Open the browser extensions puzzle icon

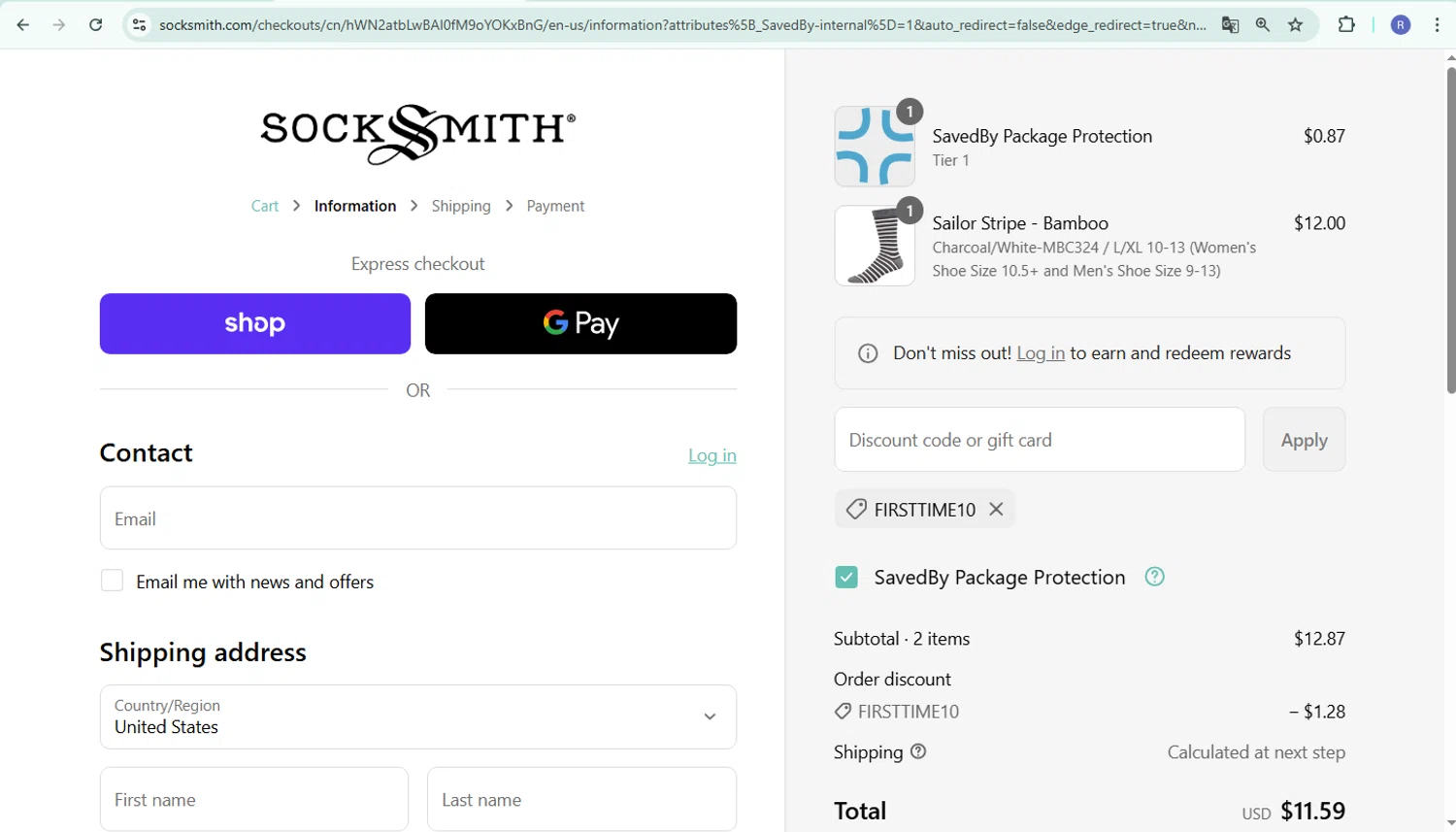(1346, 25)
